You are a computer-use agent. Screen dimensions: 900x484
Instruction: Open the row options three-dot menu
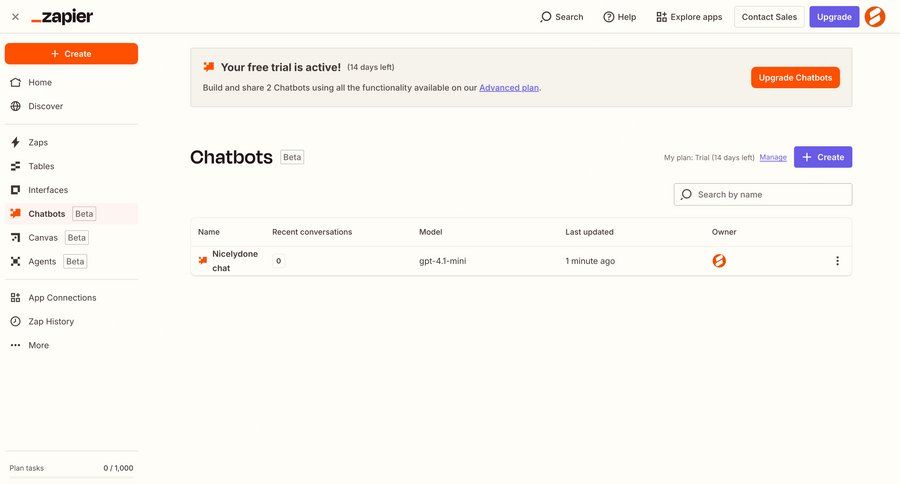(x=837, y=261)
